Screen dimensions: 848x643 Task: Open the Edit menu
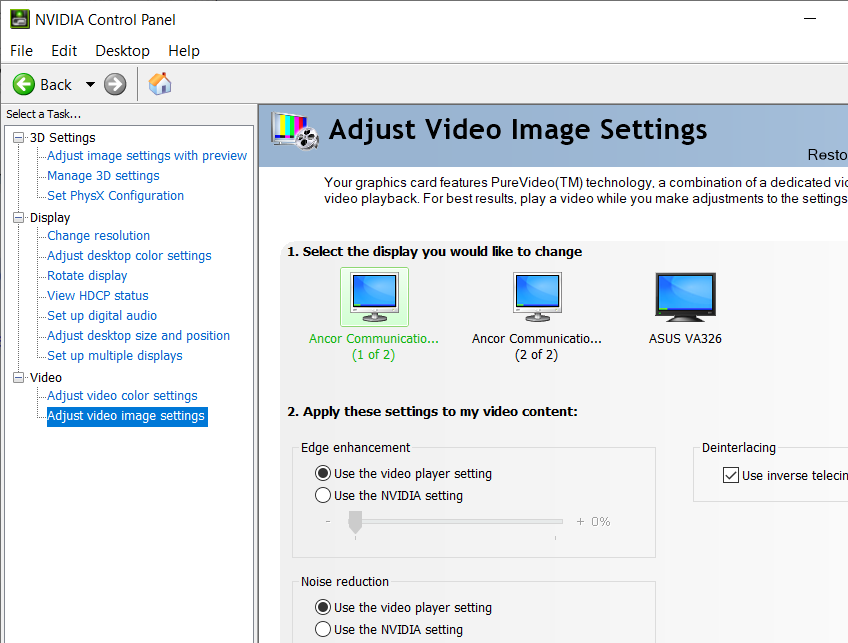(64, 51)
